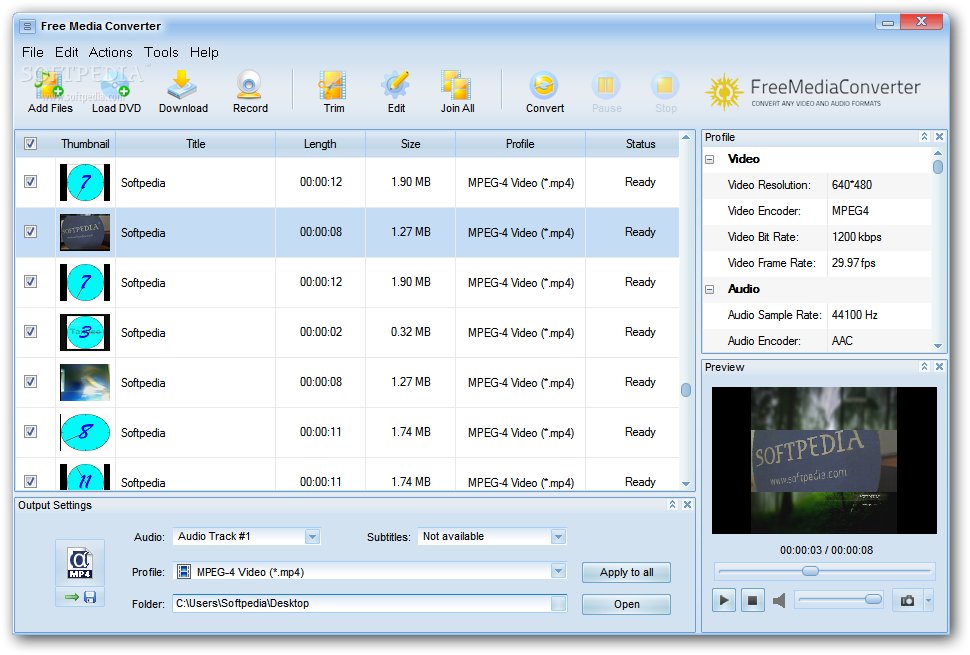Viewport: 970px width, 655px height.
Task: Mute preview with speaker icon
Action: (x=779, y=601)
